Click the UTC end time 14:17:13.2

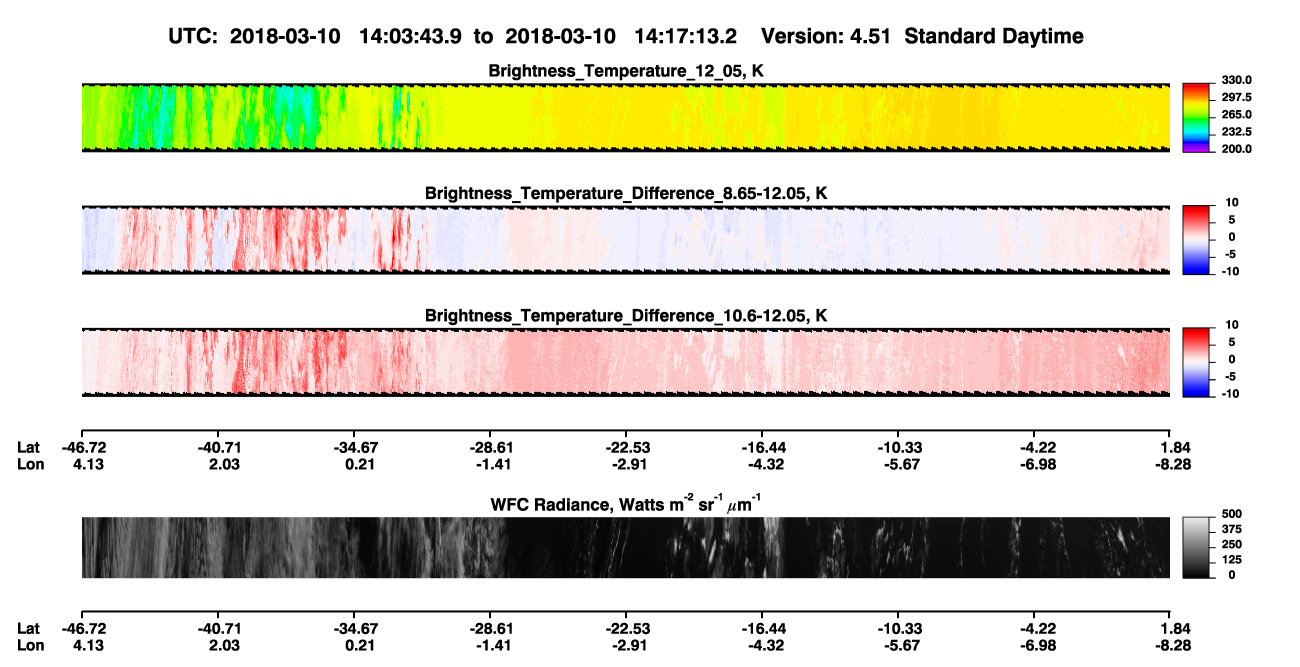(x=685, y=36)
